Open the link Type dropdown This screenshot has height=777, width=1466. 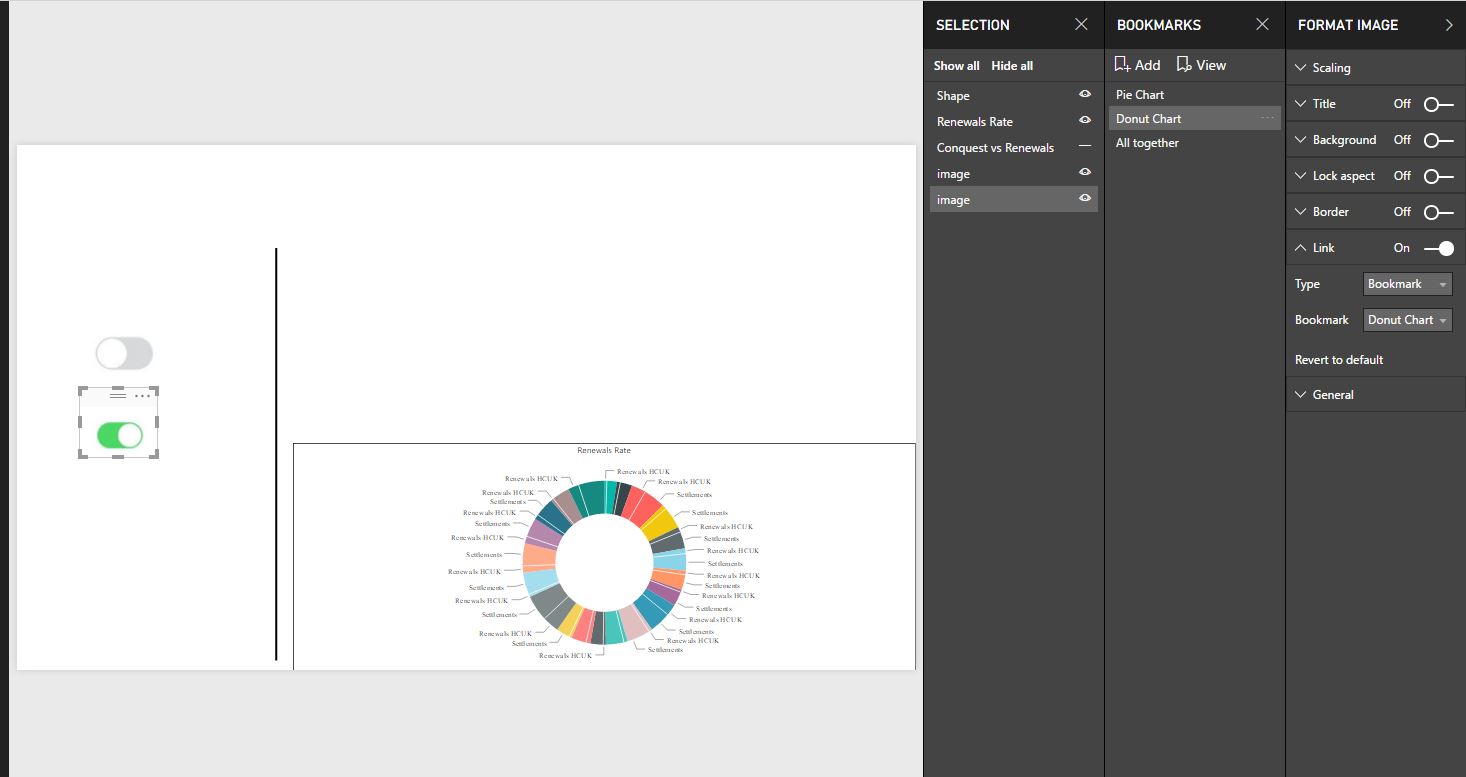[x=1407, y=284]
